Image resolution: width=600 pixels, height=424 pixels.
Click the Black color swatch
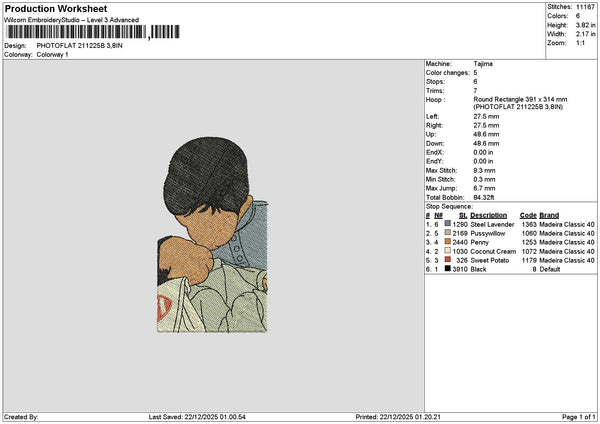(447, 269)
